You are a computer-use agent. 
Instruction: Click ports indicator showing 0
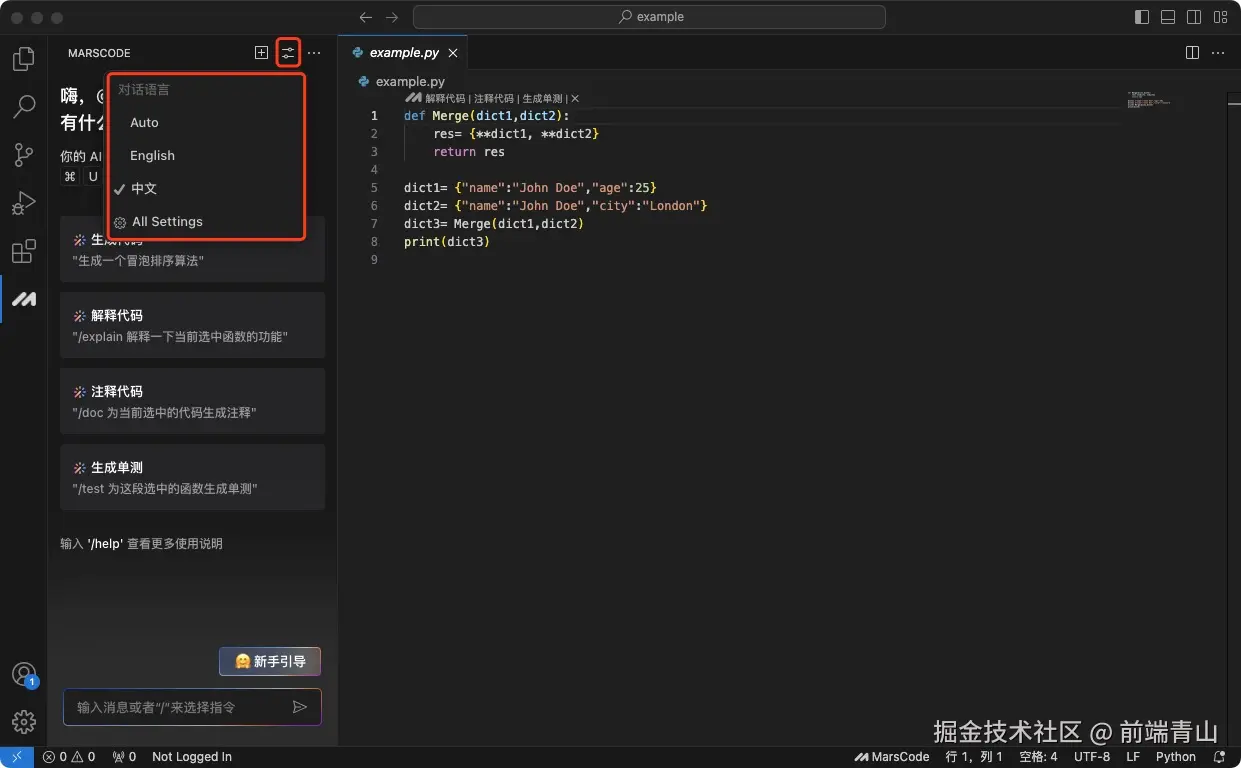coord(124,757)
